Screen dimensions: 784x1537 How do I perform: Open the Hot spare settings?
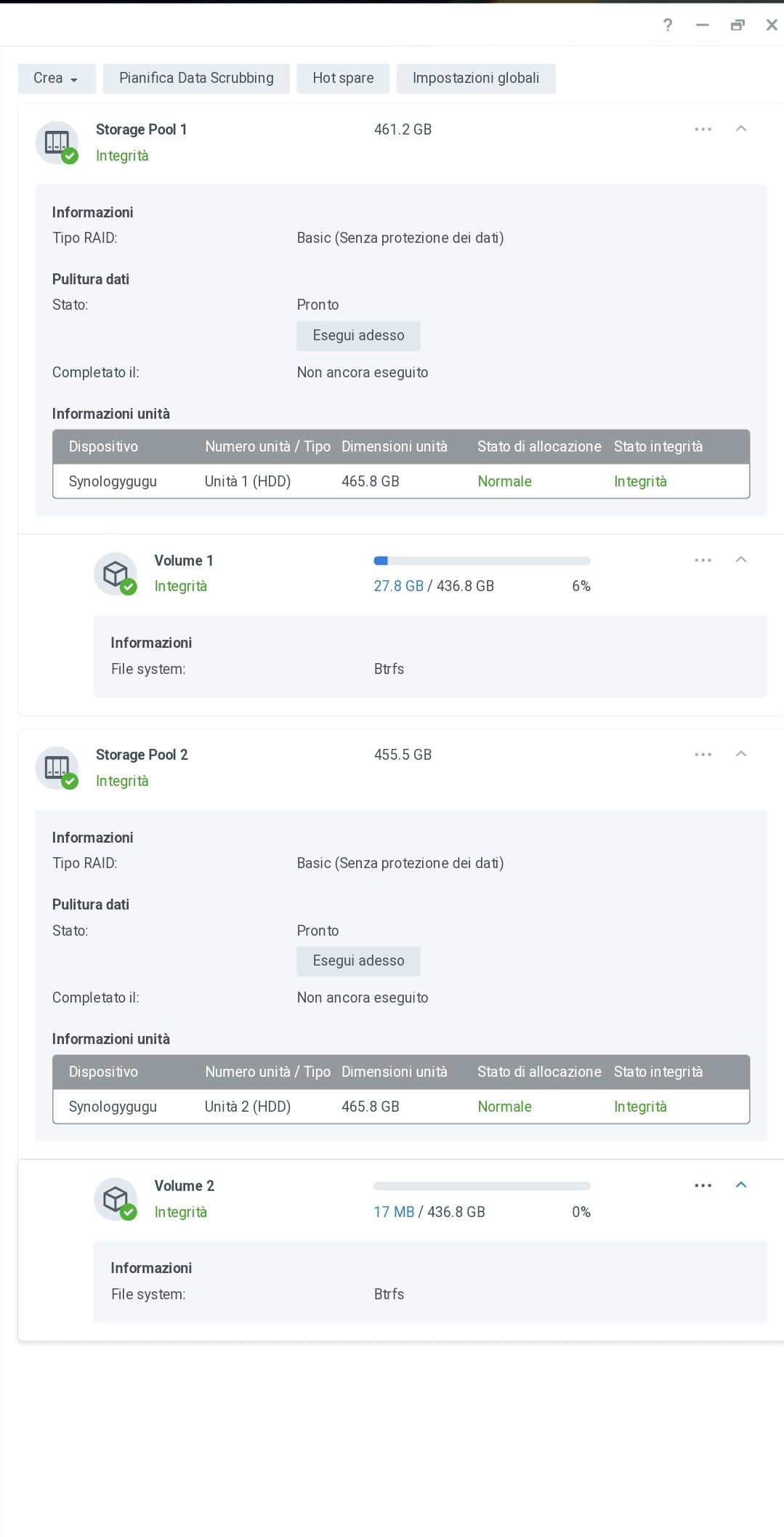click(343, 79)
